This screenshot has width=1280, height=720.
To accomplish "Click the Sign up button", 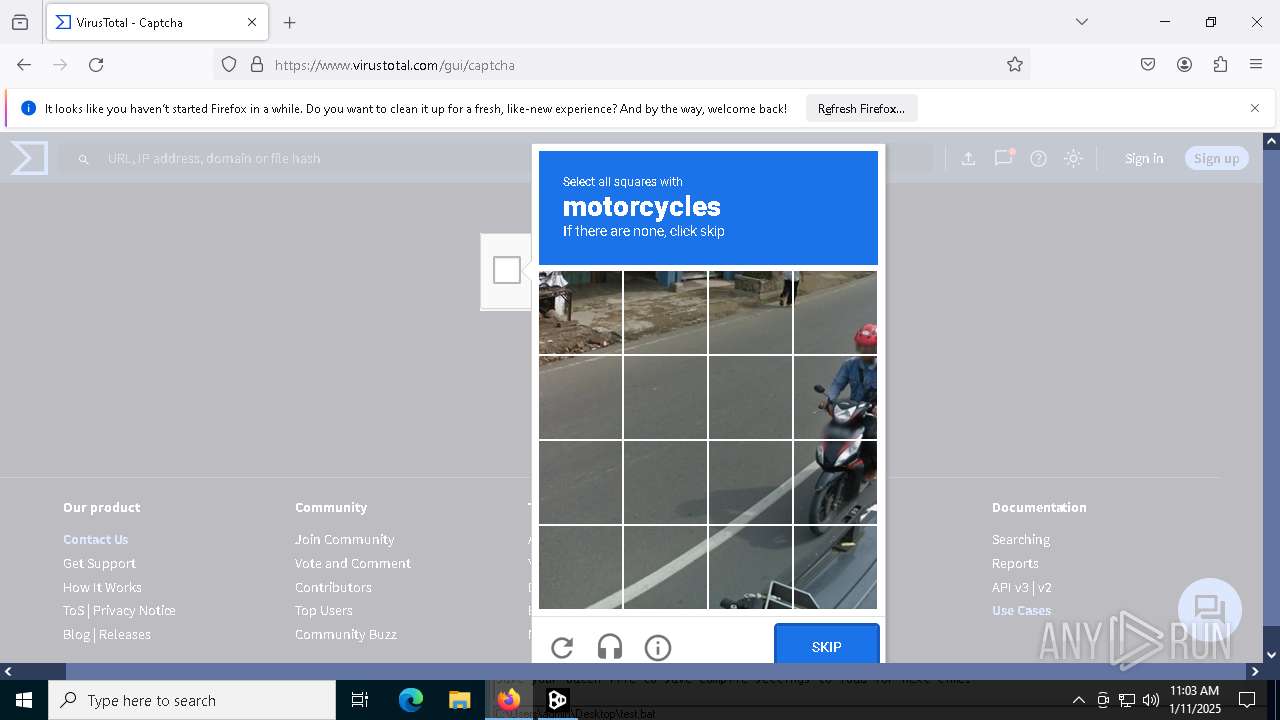I will click(1216, 158).
